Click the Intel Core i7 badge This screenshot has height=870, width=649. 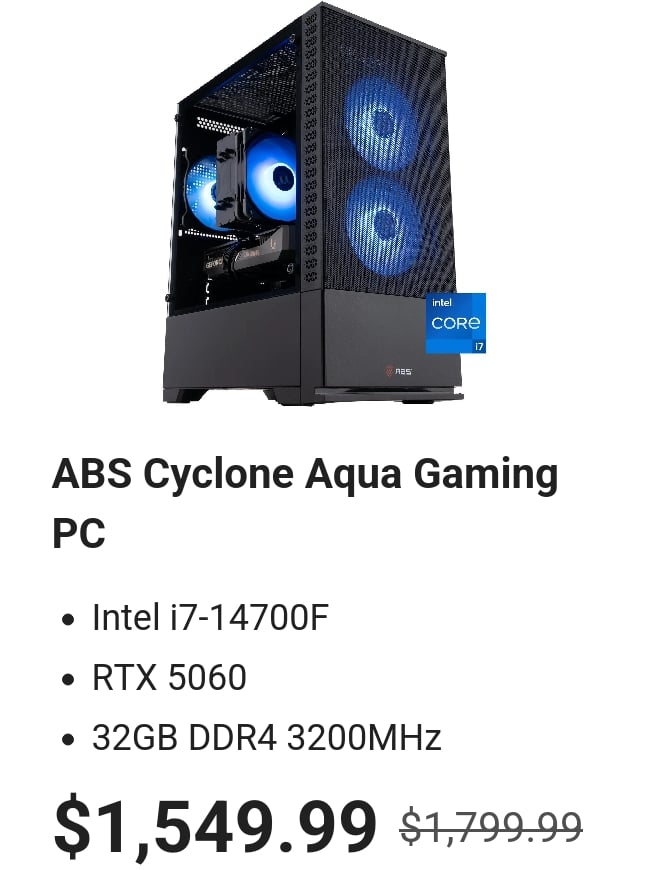coord(455,322)
